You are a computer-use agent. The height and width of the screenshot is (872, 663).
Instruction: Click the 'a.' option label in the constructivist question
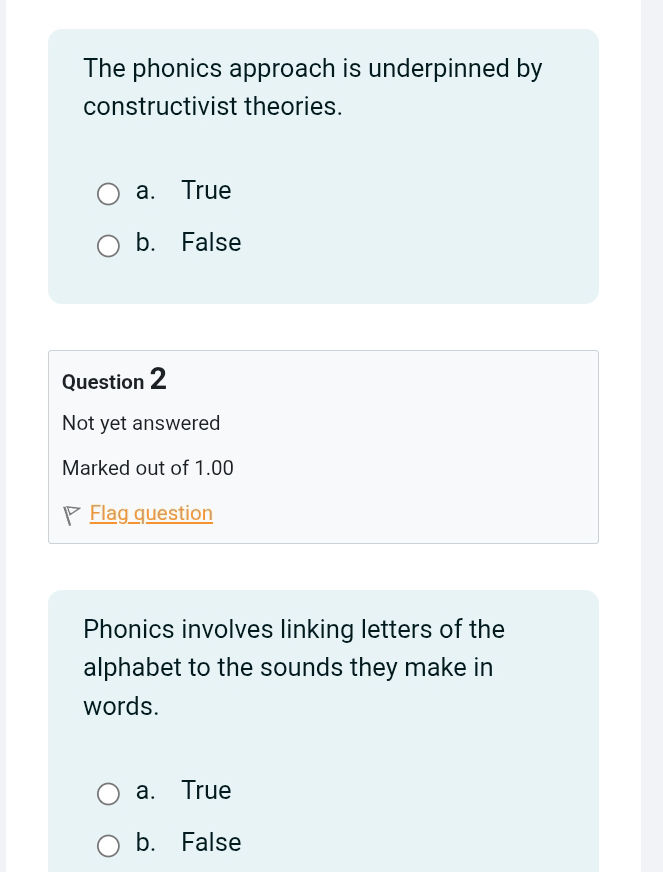coord(145,191)
